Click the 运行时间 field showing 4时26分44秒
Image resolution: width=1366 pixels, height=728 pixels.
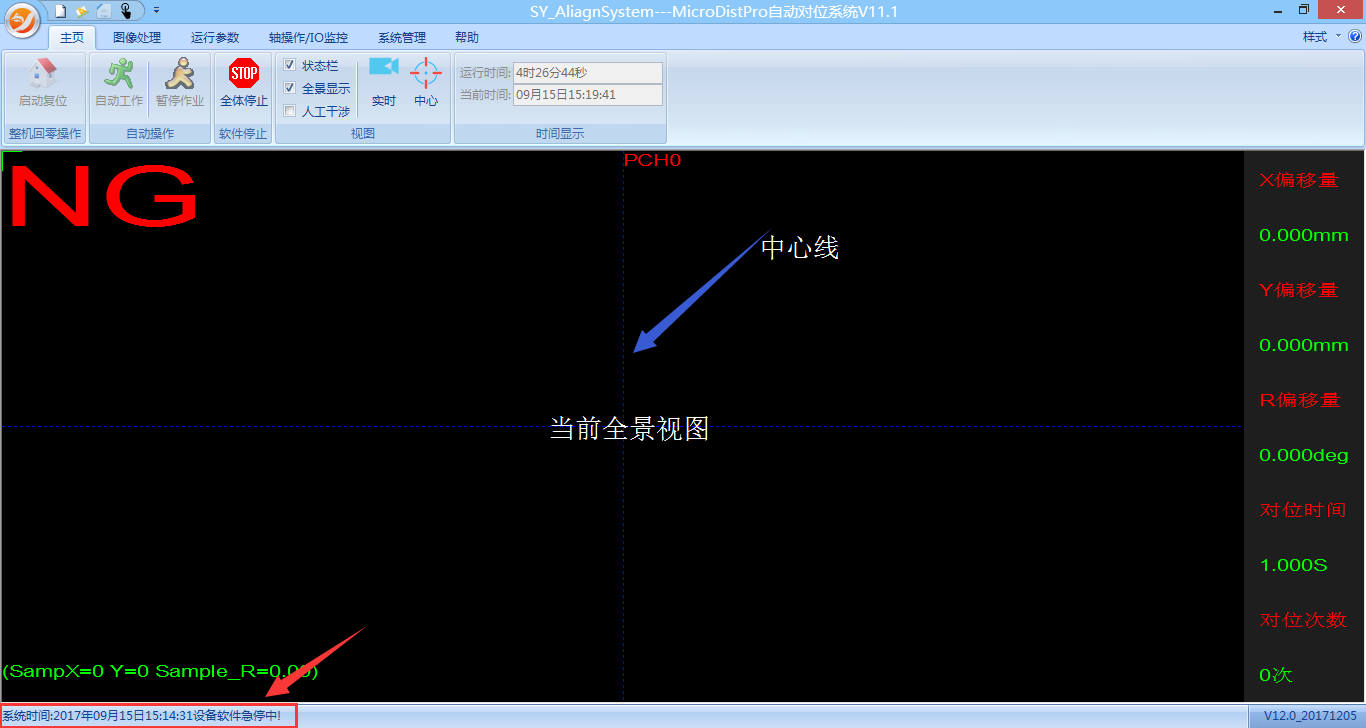click(587, 73)
